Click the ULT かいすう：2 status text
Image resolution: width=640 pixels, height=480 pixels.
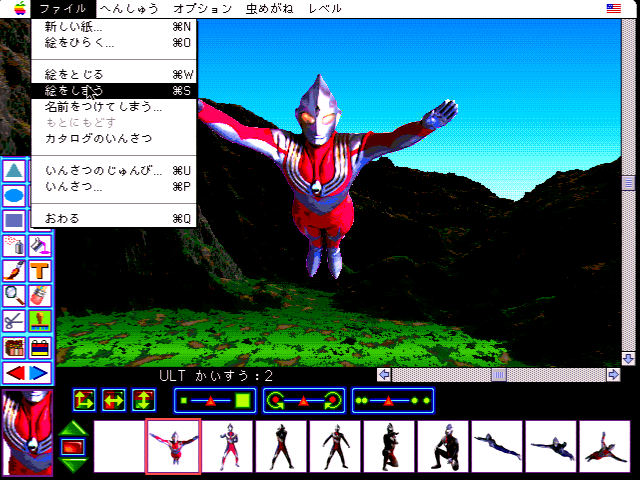click(x=216, y=376)
